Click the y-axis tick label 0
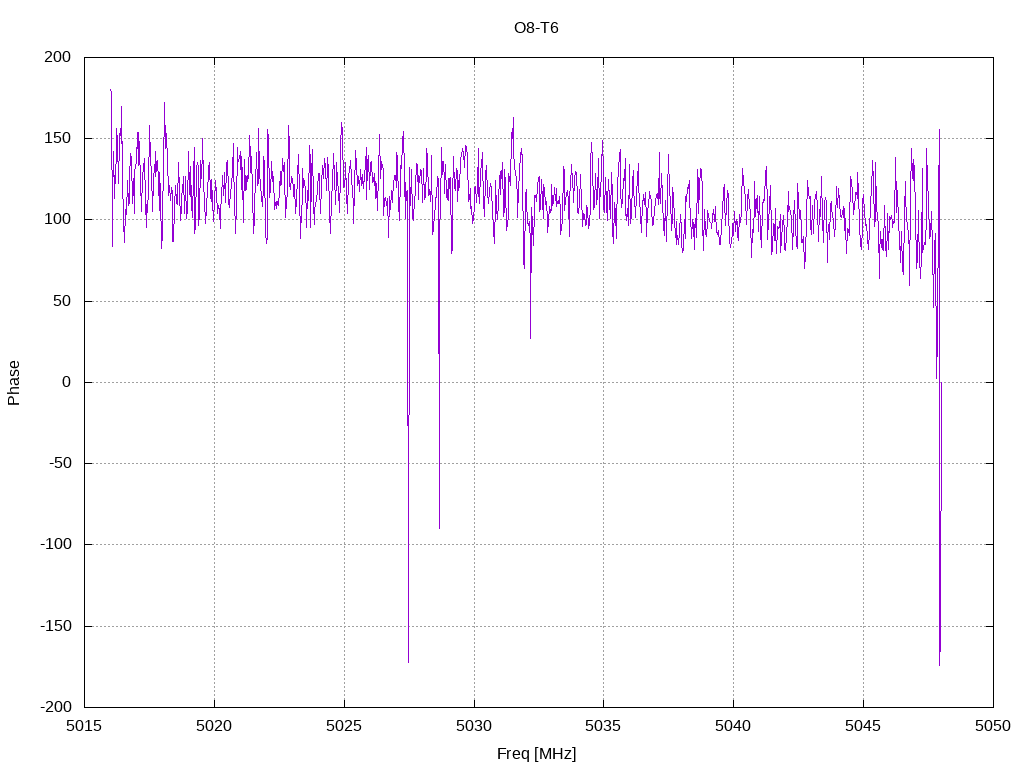This screenshot has width=1024, height=768. tap(67, 382)
